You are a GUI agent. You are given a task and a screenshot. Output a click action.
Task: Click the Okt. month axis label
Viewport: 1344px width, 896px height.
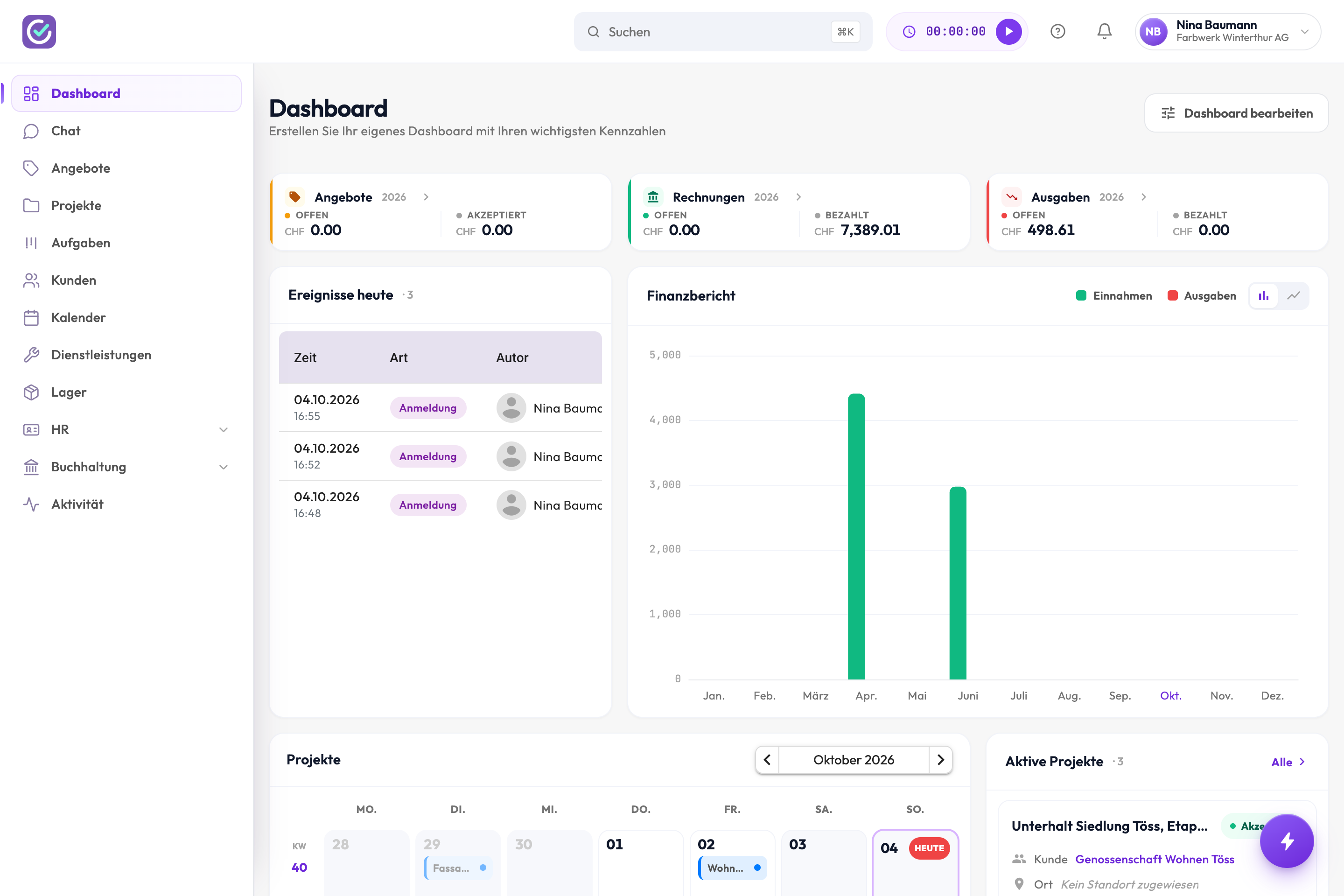coord(1170,695)
